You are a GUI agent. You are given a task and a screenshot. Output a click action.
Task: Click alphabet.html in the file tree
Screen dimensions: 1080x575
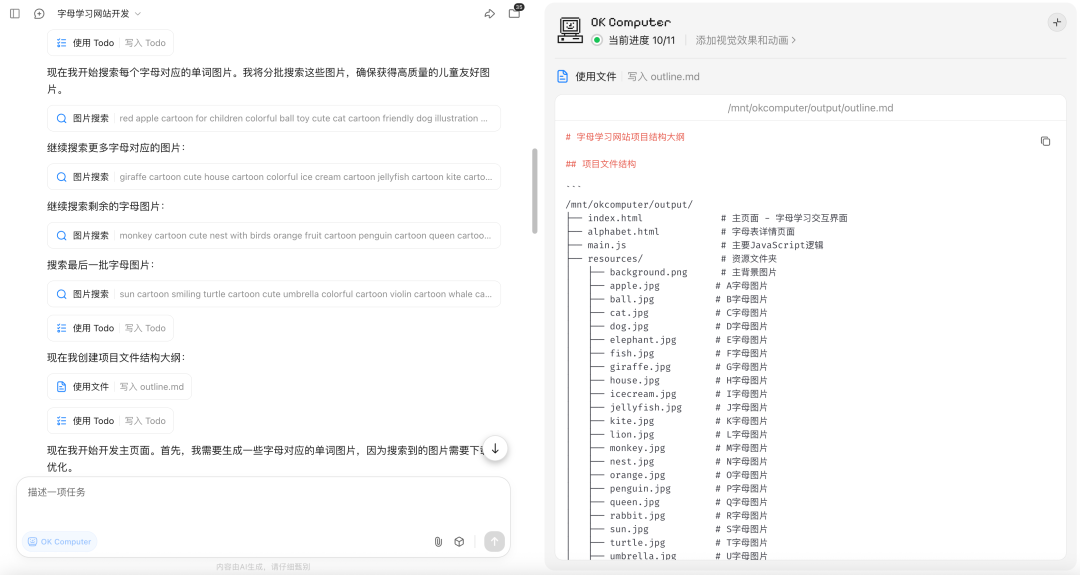pos(623,232)
